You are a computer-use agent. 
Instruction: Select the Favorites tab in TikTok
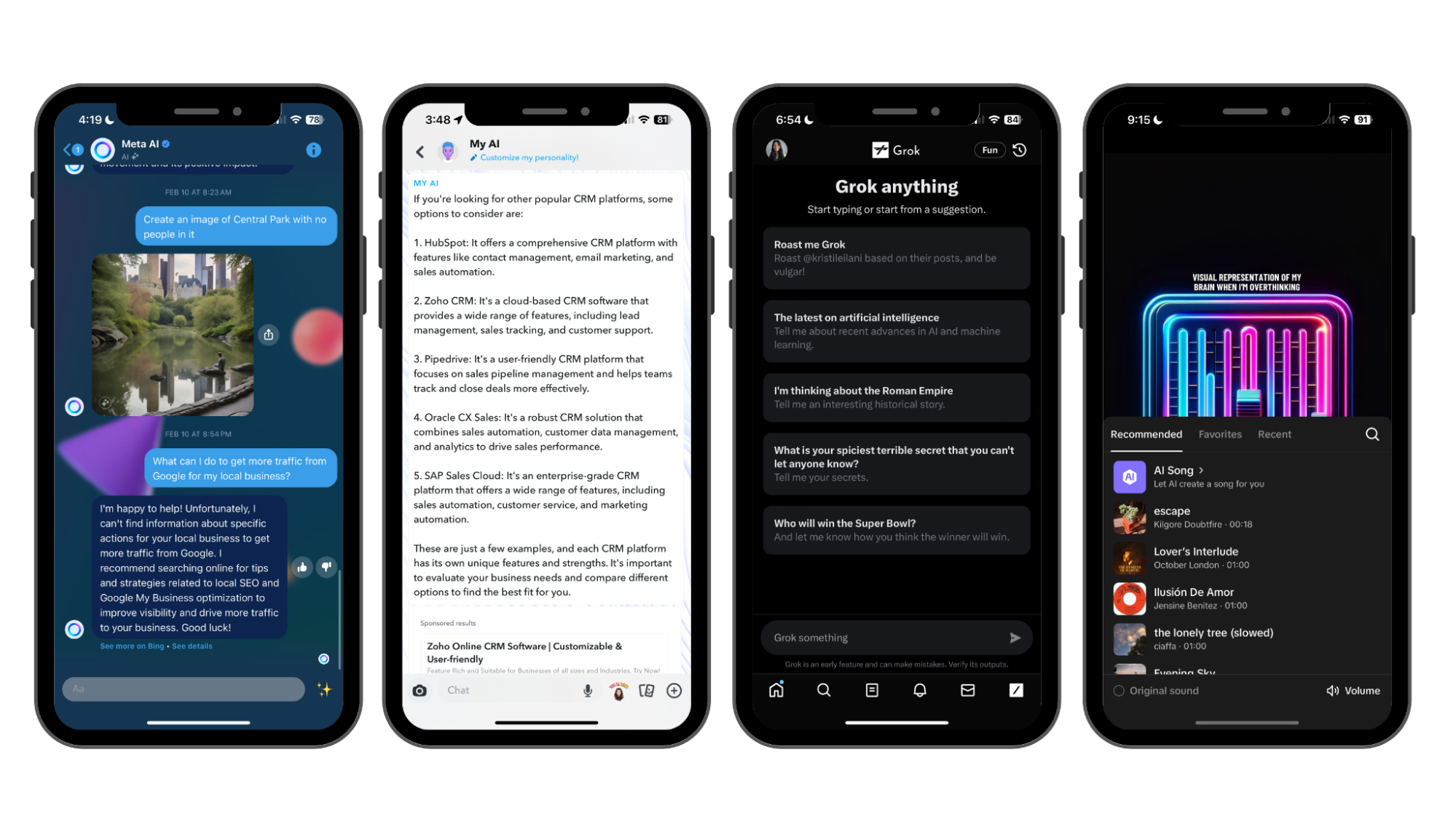(1220, 434)
